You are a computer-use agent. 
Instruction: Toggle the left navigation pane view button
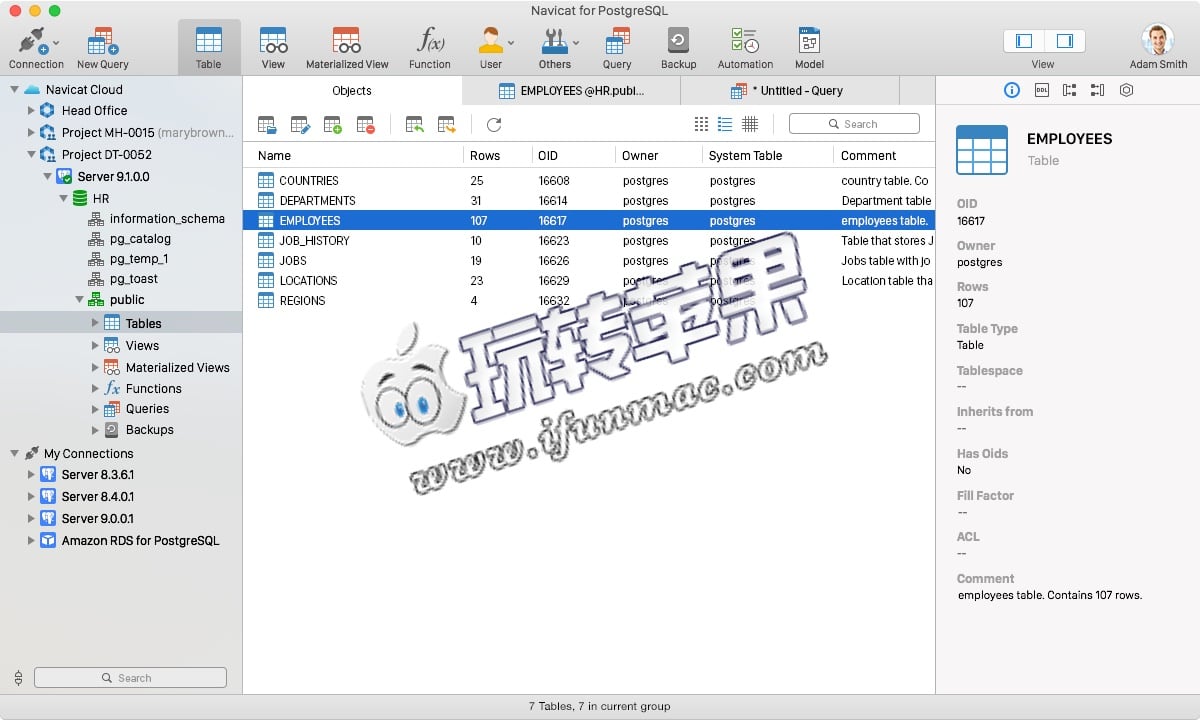pos(1024,41)
